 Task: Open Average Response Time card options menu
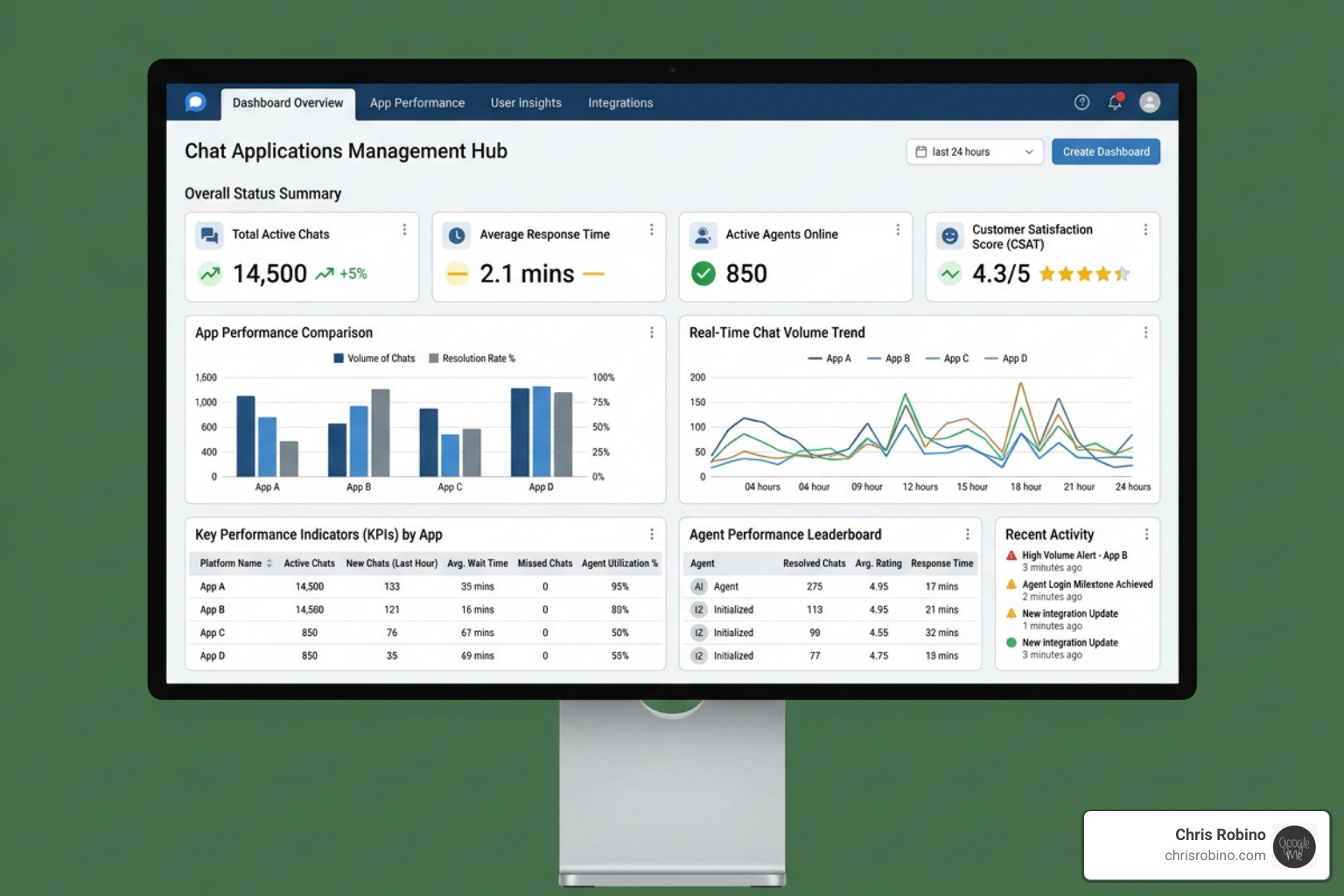651,229
